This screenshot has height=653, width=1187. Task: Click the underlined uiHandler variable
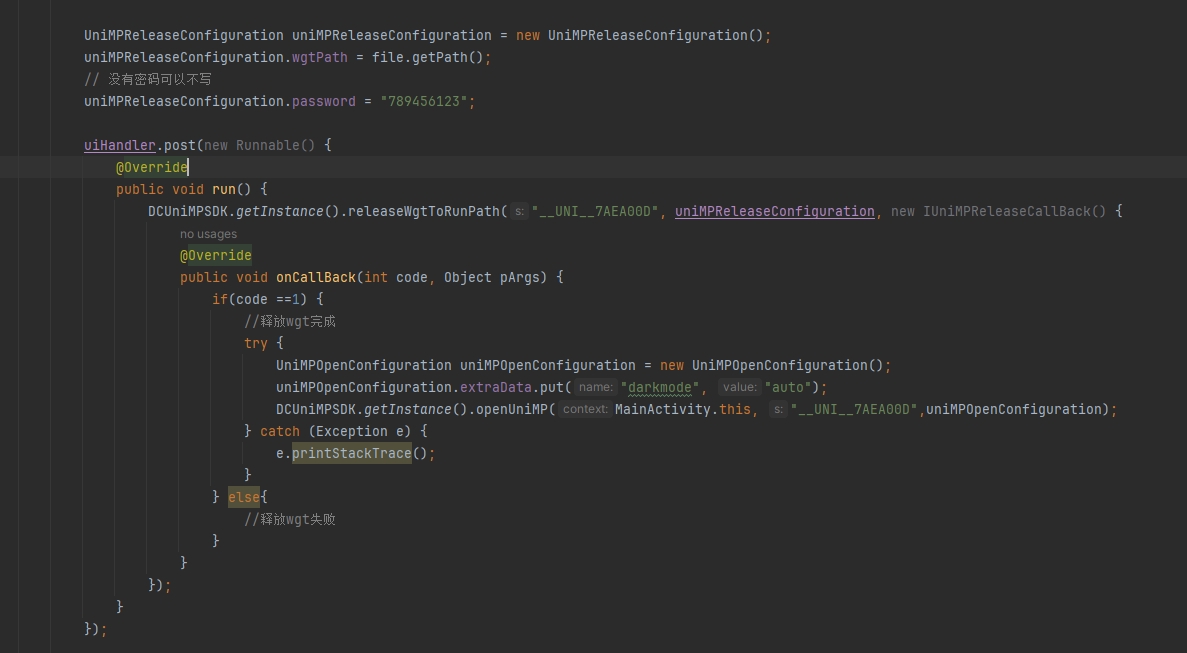[x=120, y=145]
